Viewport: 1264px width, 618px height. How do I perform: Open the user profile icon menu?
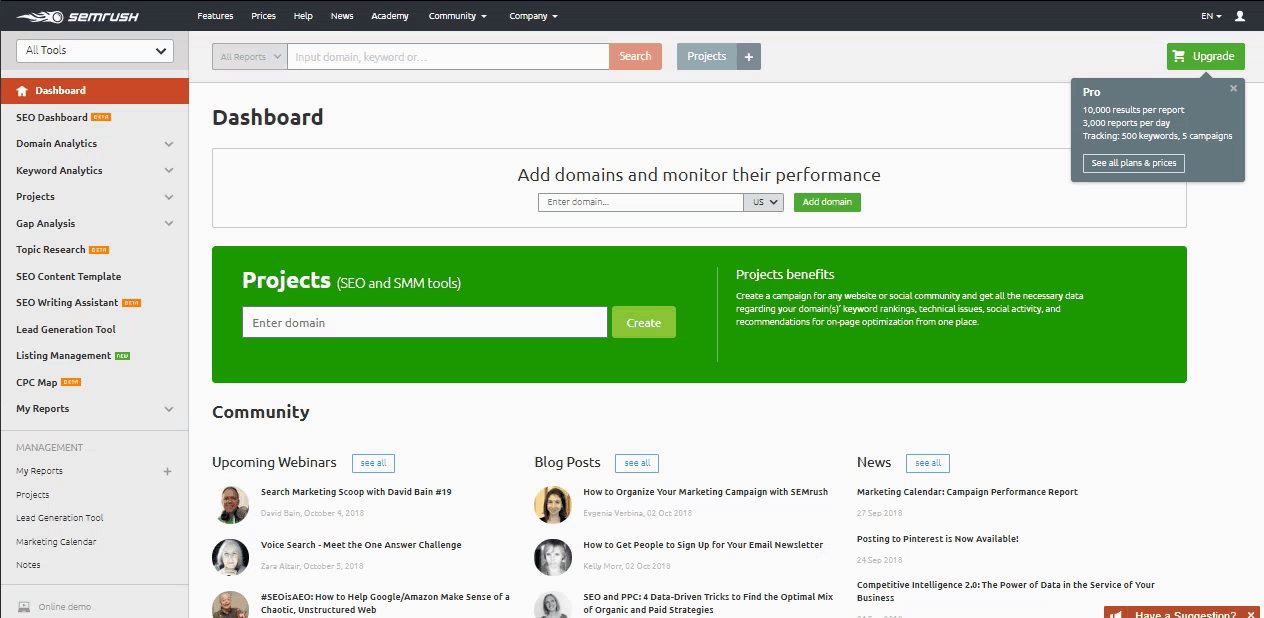point(1240,16)
